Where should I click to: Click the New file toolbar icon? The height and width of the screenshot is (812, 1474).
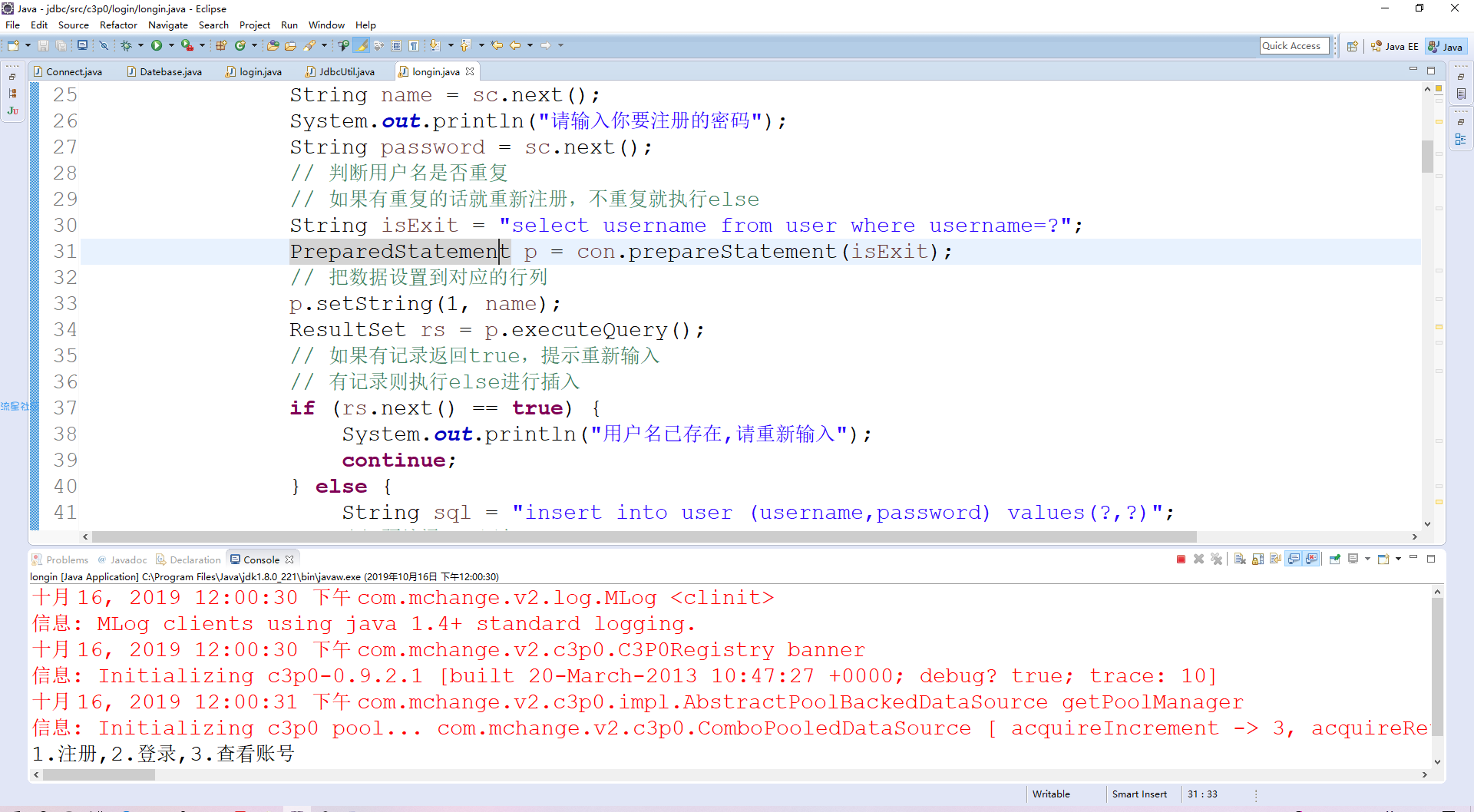point(13,46)
